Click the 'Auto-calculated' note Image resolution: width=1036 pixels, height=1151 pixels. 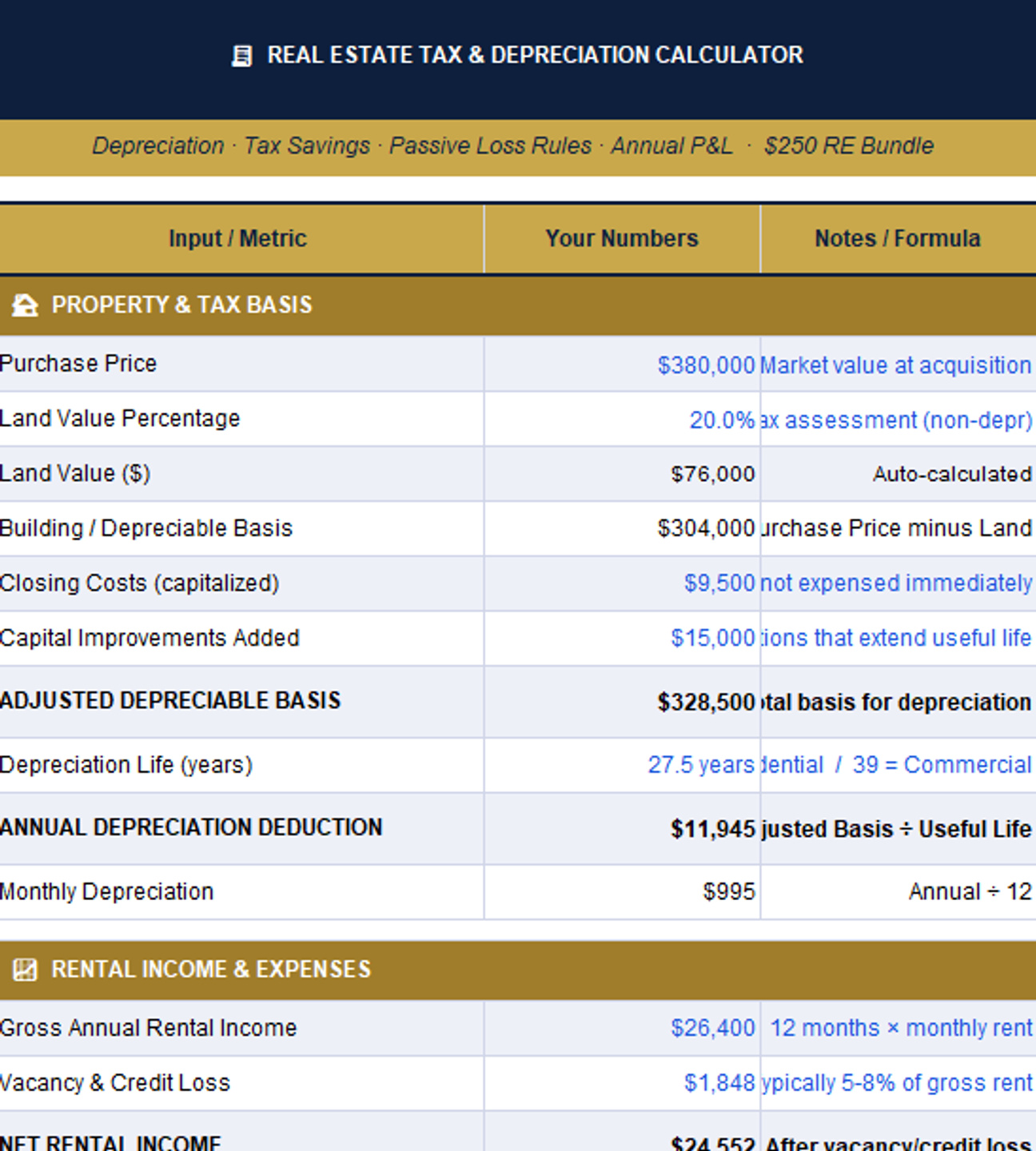pyautogui.click(x=952, y=474)
